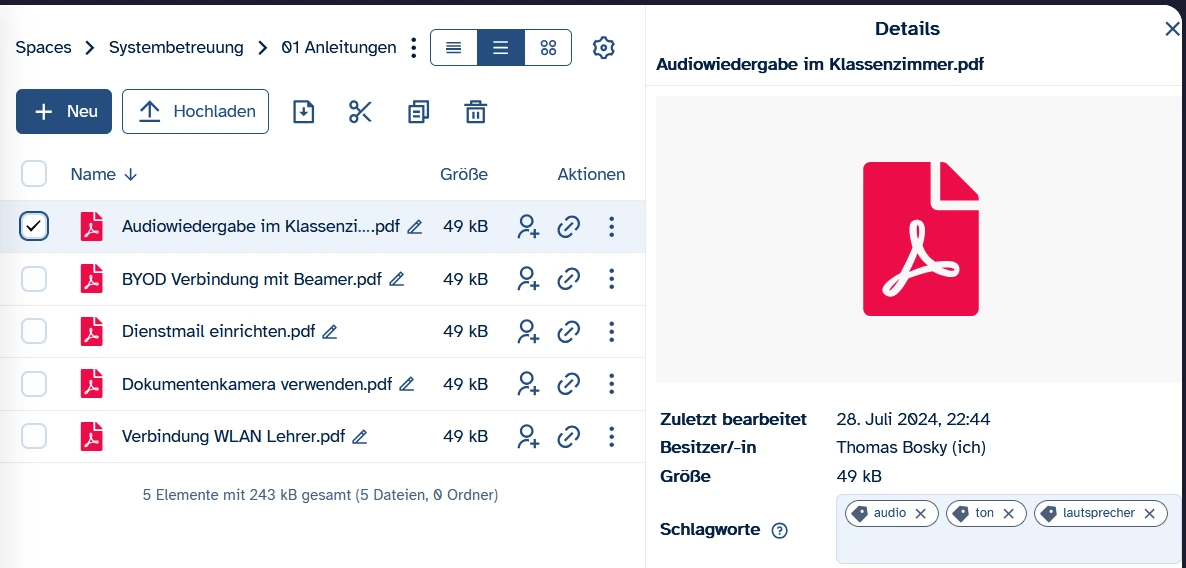Open the 01 Anleitungen folder context menu
1186x568 pixels.
pyautogui.click(x=414, y=48)
